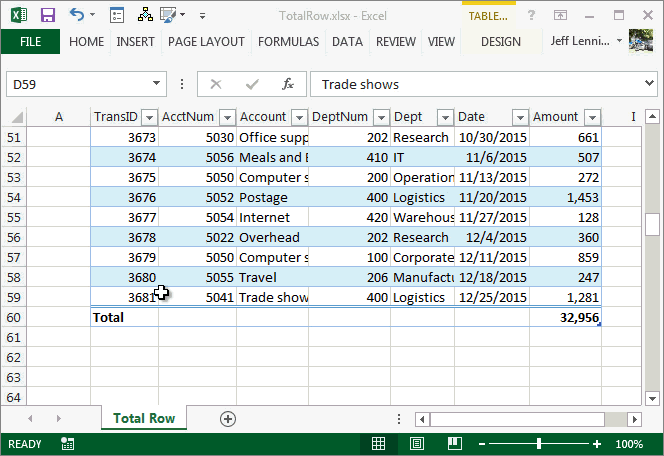This screenshot has height=456, width=664.
Task: Undo the last action
Action: [x=77, y=15]
